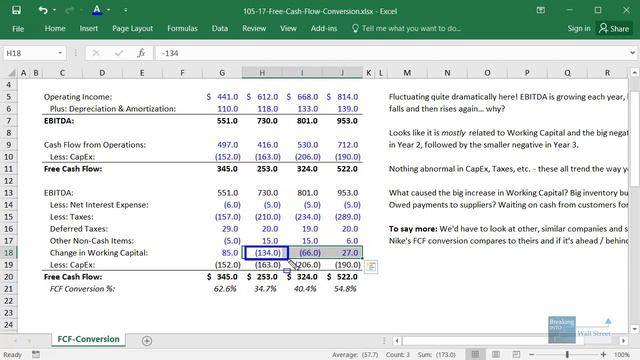This screenshot has width=640, height=360.
Task: Switch to the Insert ribbon tab
Action: [89, 29]
